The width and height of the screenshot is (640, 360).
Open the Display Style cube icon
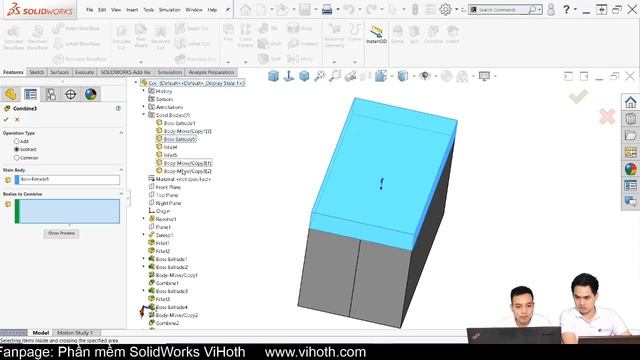click(x=403, y=76)
